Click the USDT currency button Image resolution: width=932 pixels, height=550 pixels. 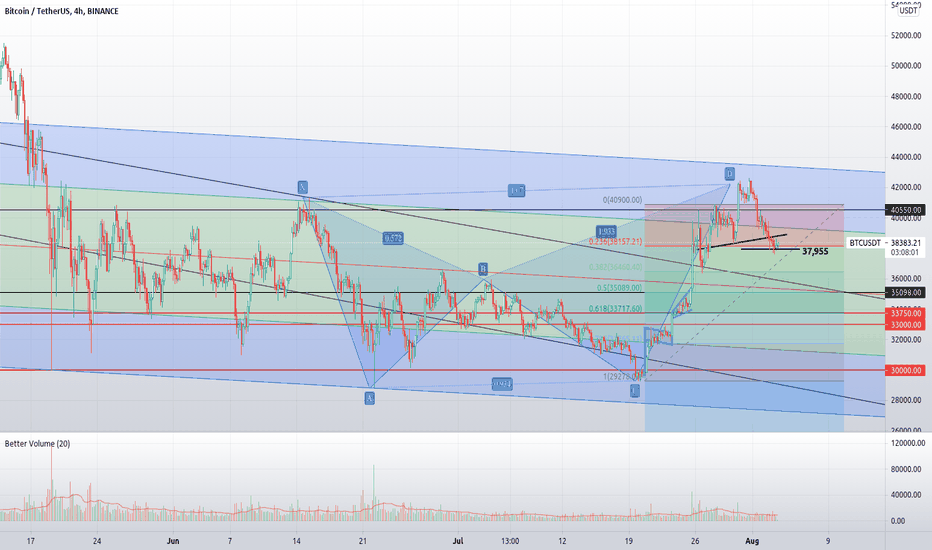(x=908, y=10)
